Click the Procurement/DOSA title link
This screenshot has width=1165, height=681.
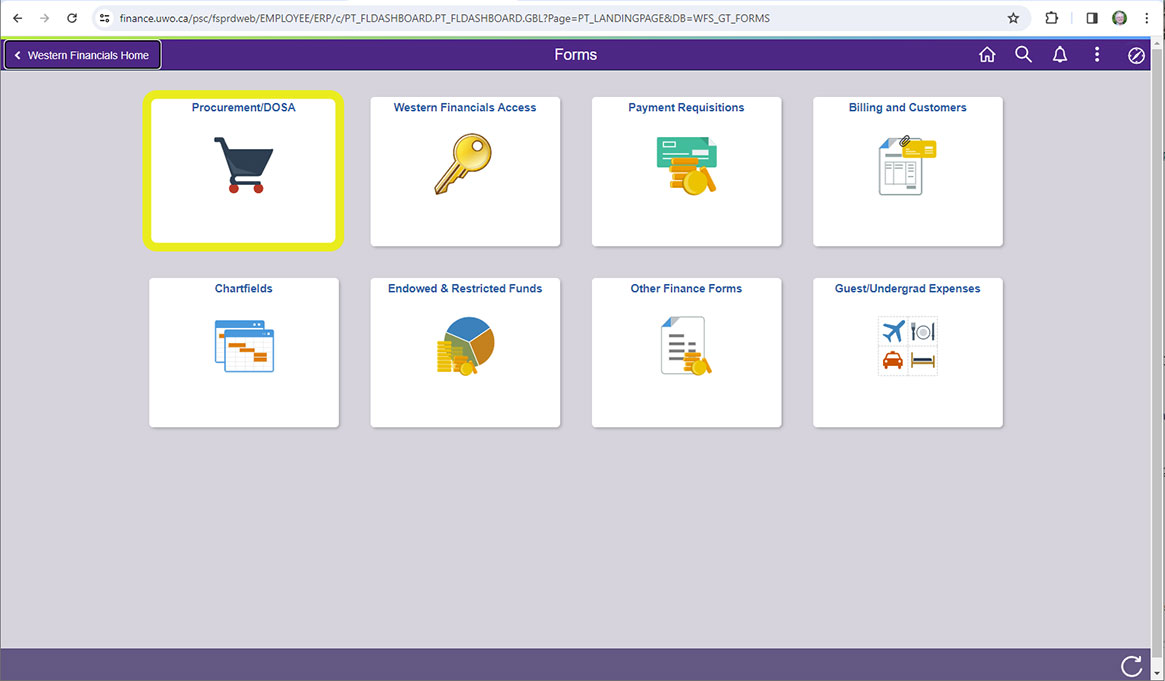pyautogui.click(x=244, y=108)
